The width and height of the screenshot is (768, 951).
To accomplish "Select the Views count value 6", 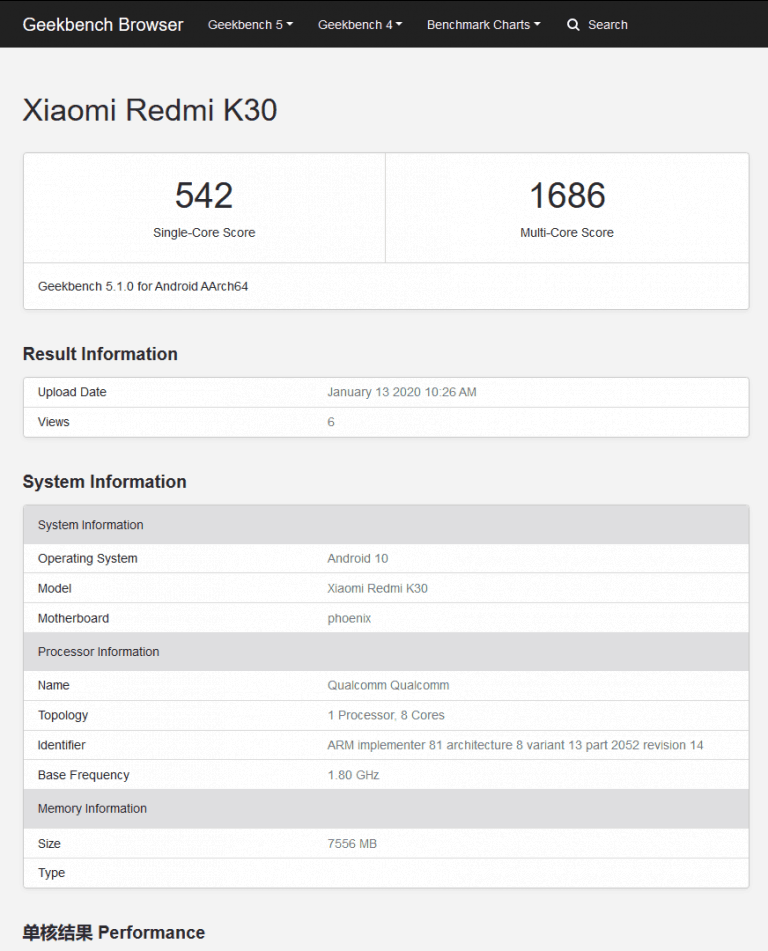I will [331, 422].
